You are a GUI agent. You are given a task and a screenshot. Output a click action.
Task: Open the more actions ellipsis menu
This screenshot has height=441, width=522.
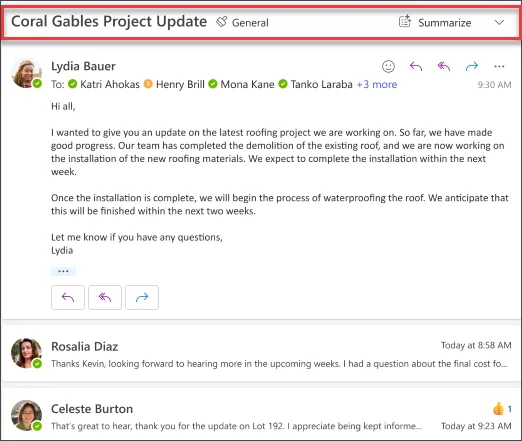point(499,66)
